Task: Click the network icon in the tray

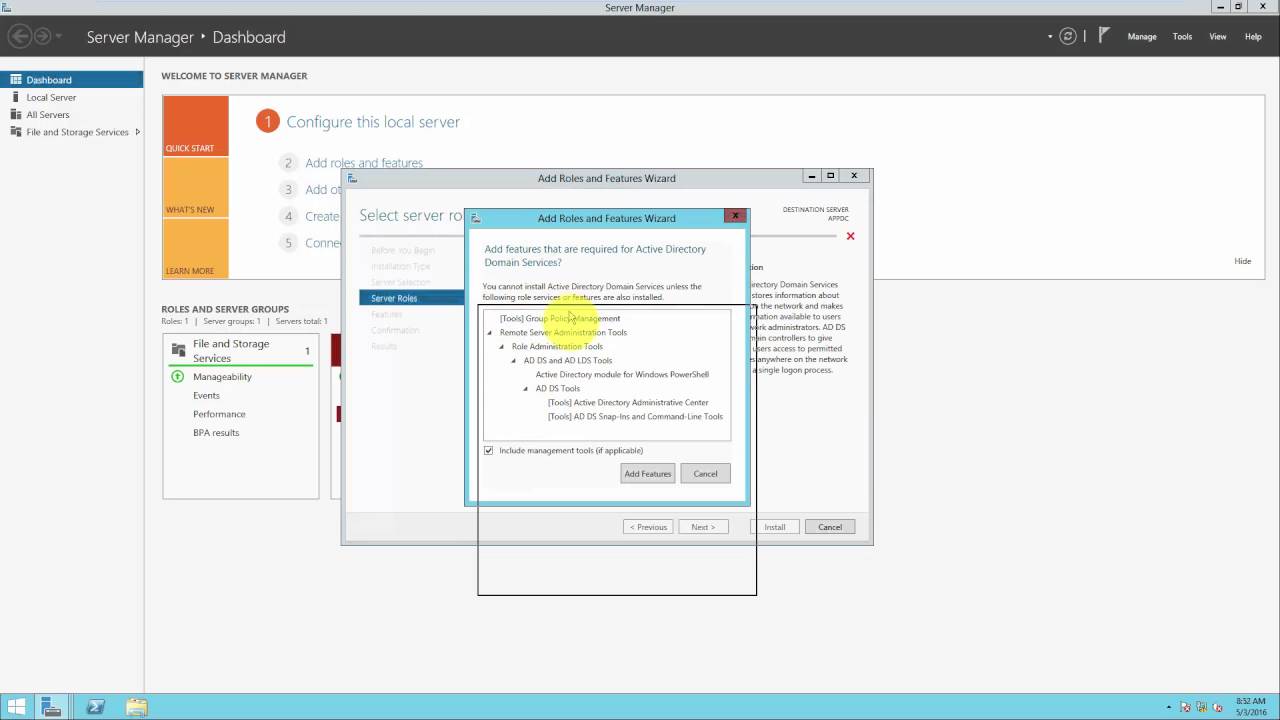Action: click(1201, 707)
